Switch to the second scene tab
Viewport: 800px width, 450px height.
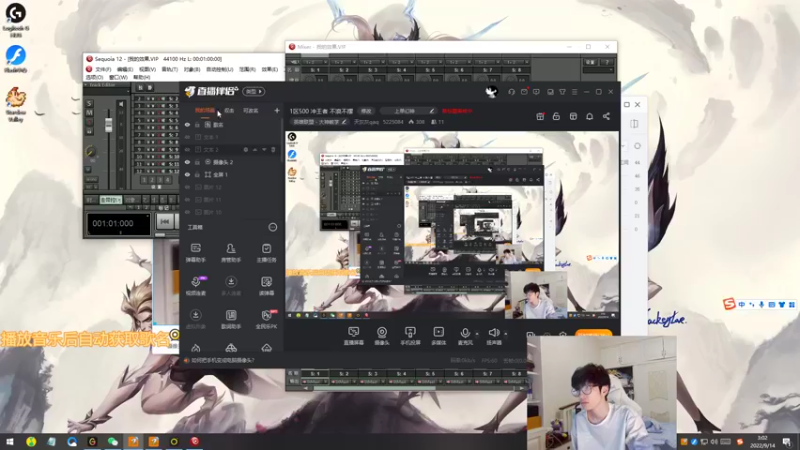point(229,110)
